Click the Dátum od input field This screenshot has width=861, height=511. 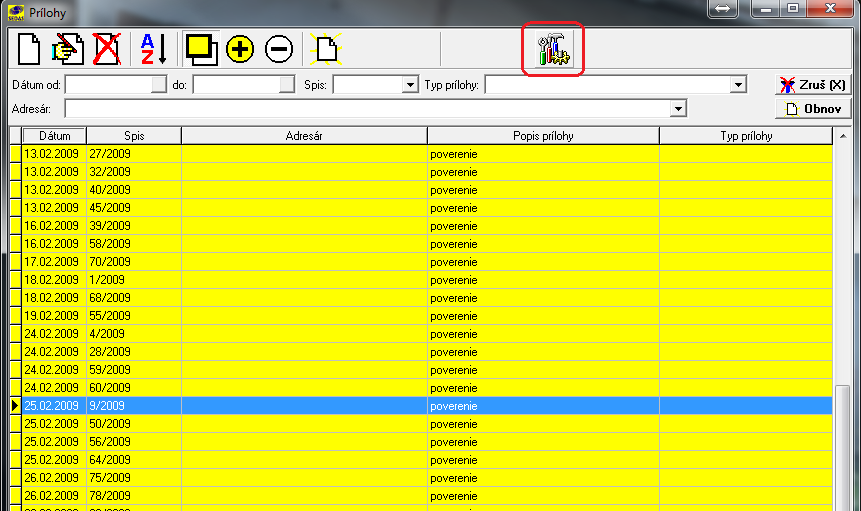tap(108, 85)
